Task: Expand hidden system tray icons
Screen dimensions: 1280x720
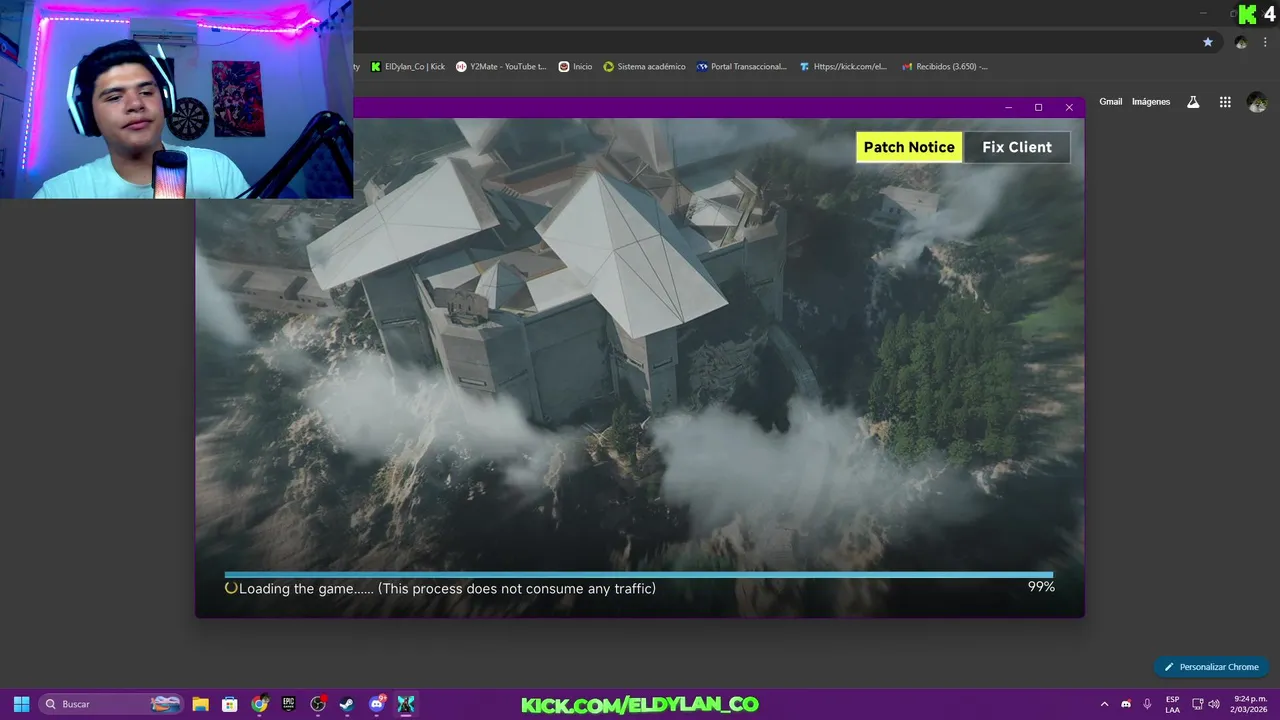Action: (1104, 704)
